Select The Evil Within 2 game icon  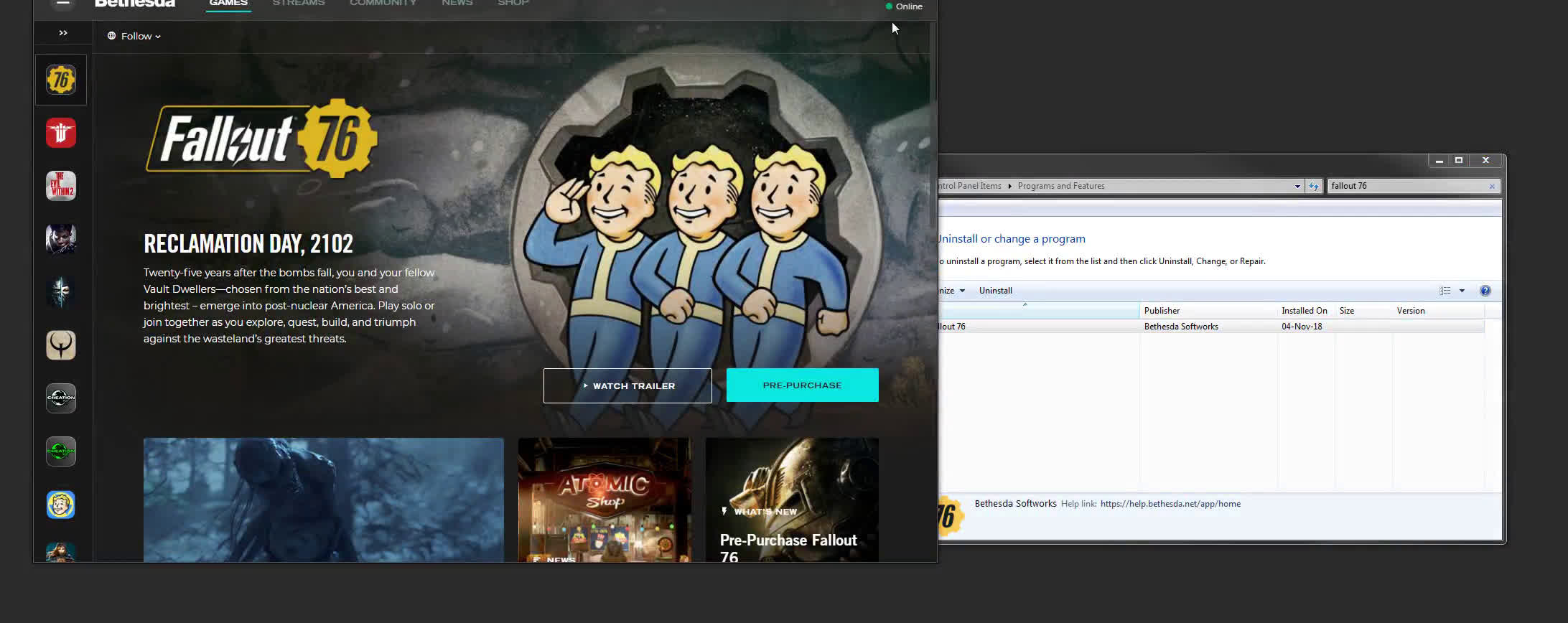pyautogui.click(x=61, y=186)
